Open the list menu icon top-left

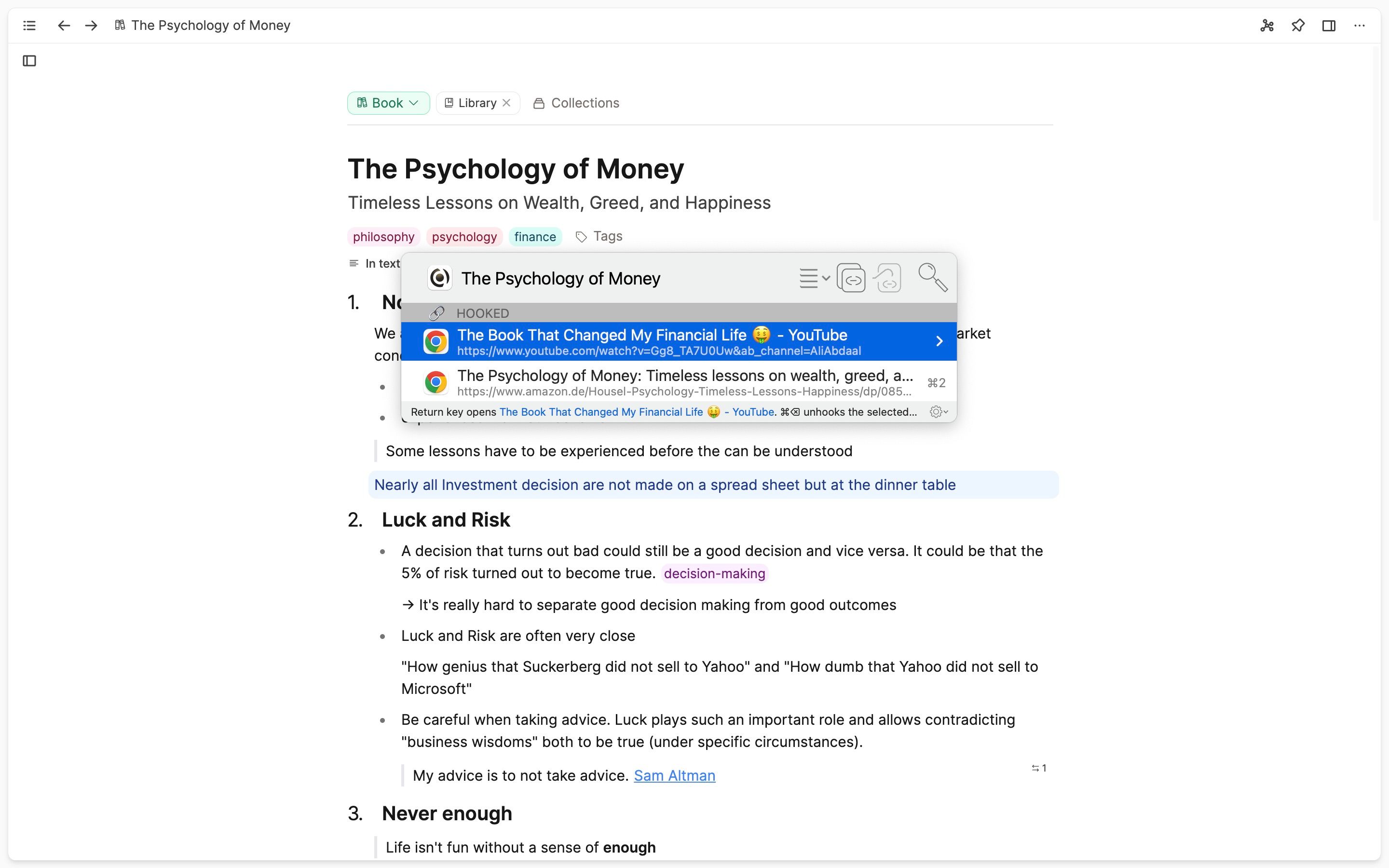coord(29,25)
